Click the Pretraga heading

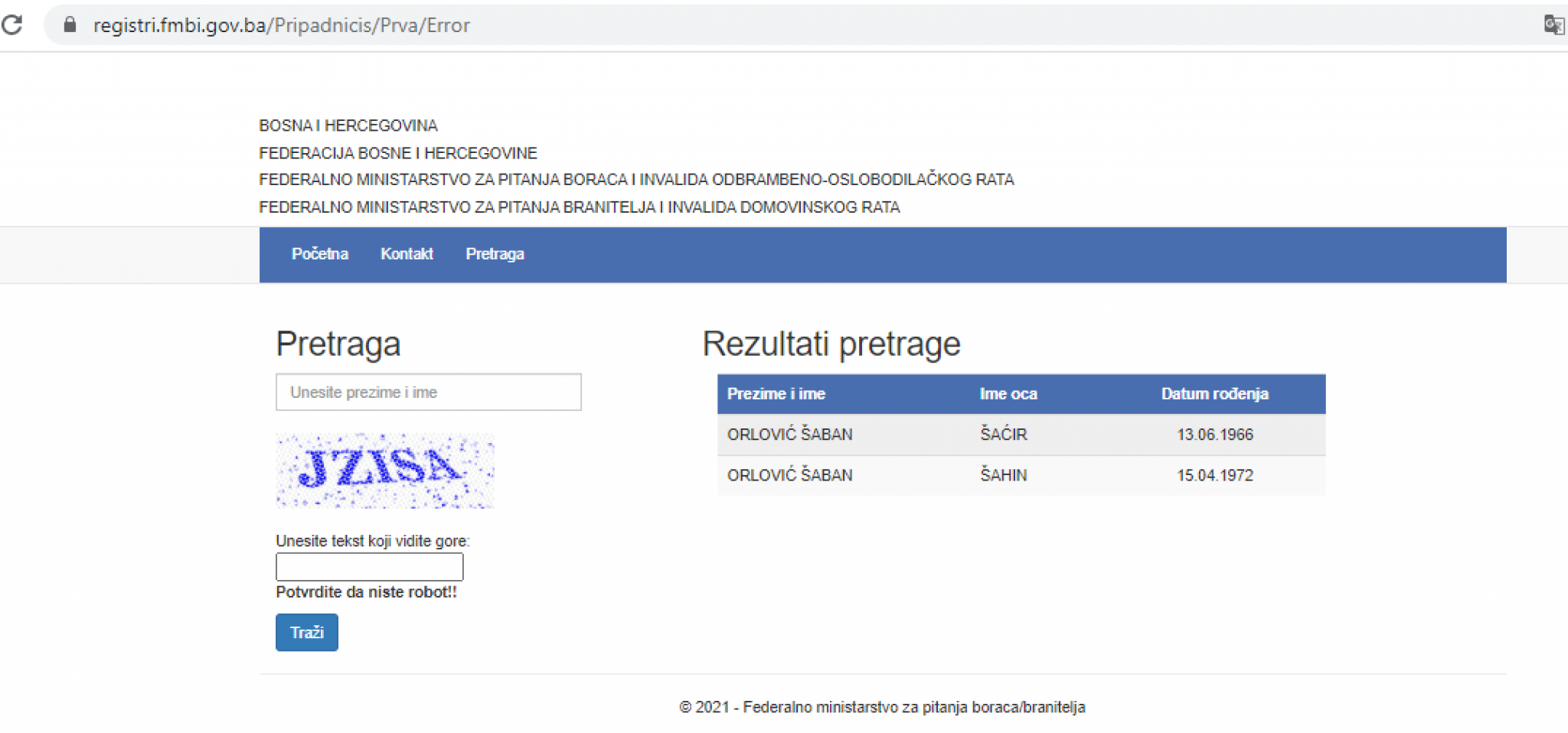point(338,344)
